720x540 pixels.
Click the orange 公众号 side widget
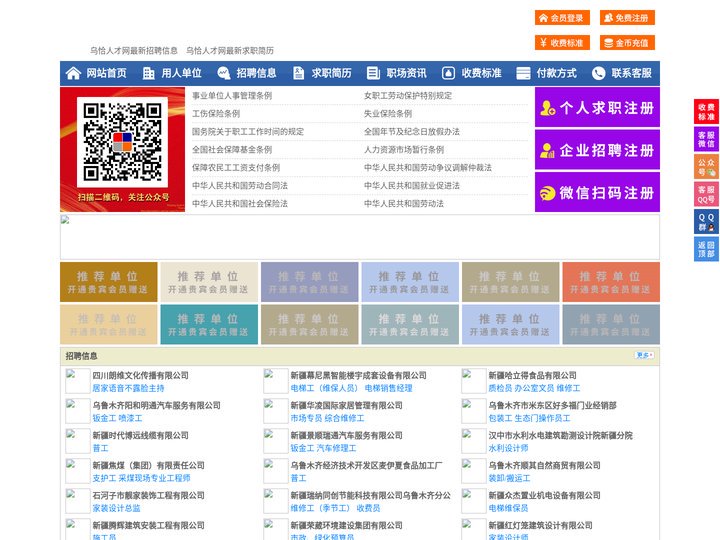point(706,167)
